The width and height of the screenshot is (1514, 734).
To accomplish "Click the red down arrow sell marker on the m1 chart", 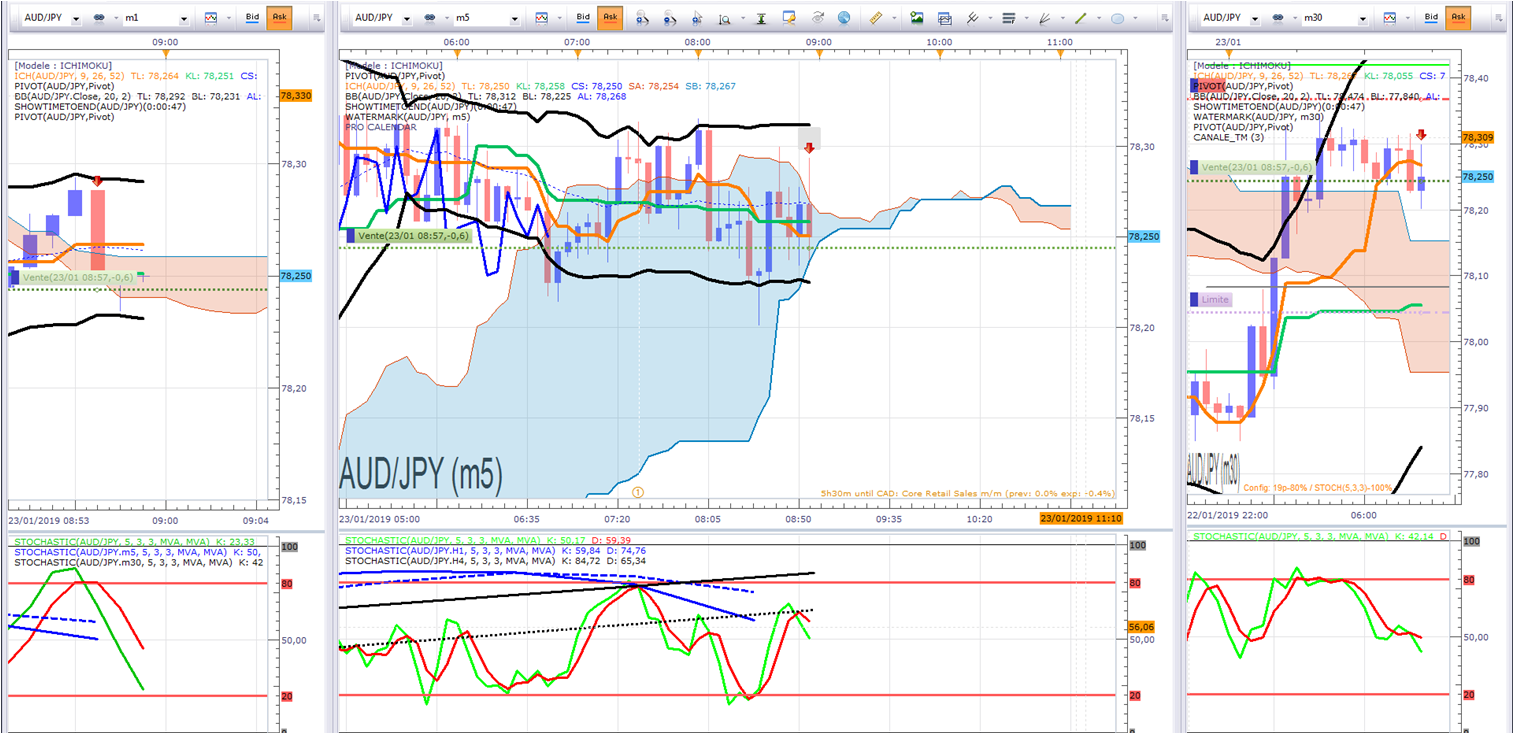I will pyautogui.click(x=97, y=181).
